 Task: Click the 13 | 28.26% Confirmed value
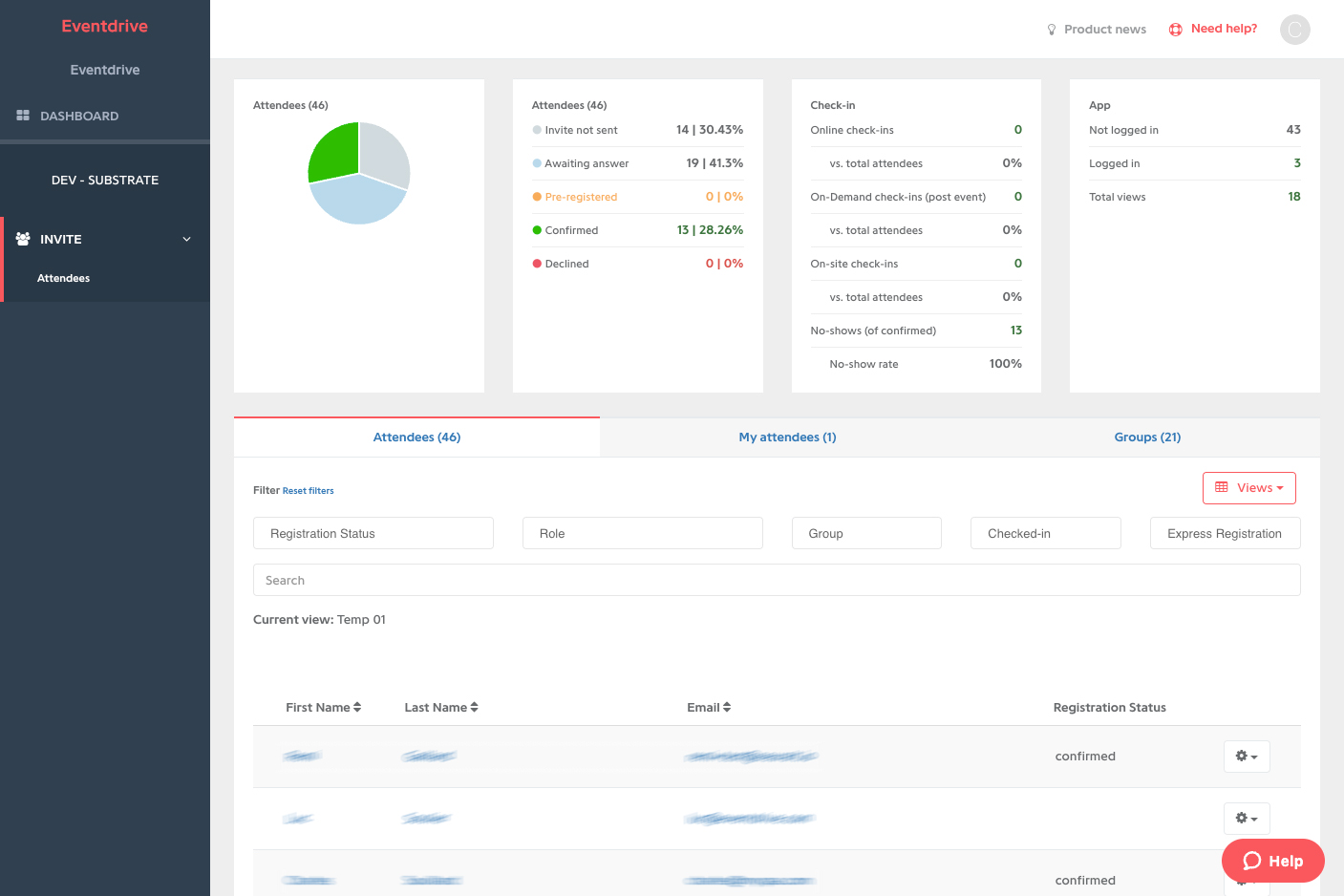pyautogui.click(x=710, y=230)
